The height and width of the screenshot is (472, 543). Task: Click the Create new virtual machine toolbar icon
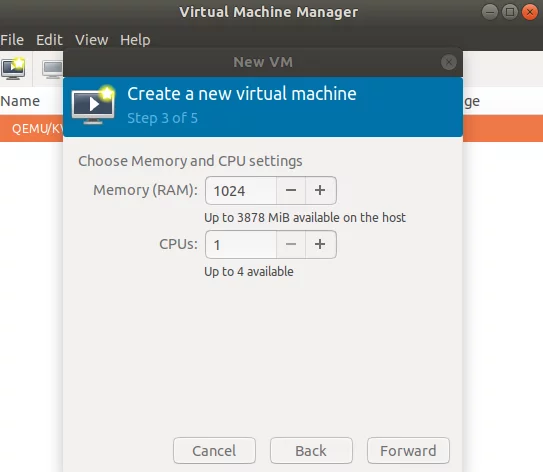[x=13, y=69]
